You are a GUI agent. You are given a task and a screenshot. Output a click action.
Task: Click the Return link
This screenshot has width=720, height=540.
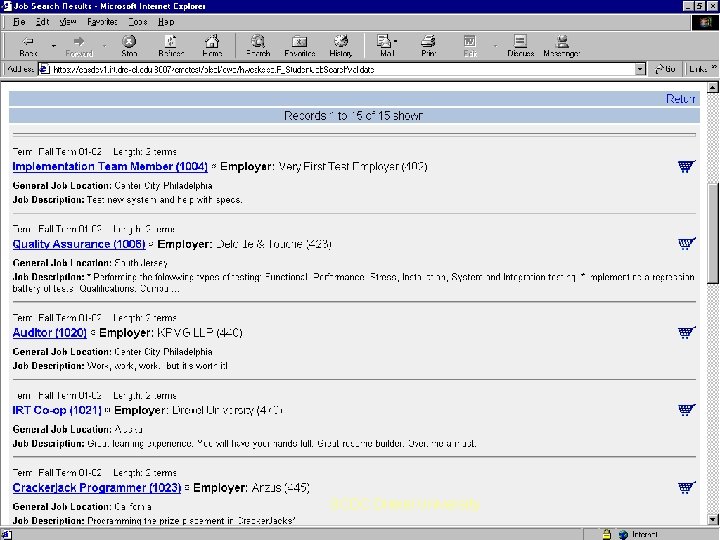(681, 99)
